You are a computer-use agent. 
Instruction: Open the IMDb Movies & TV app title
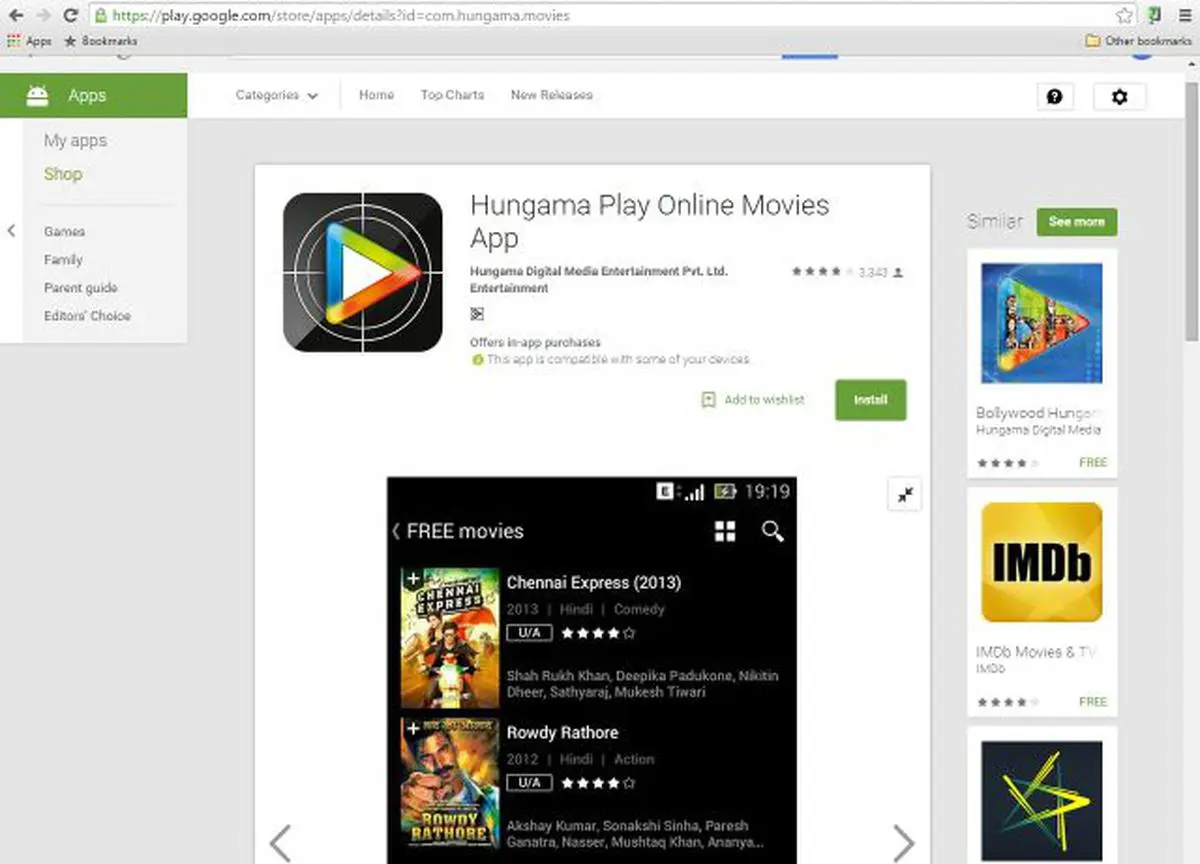[x=1036, y=652]
